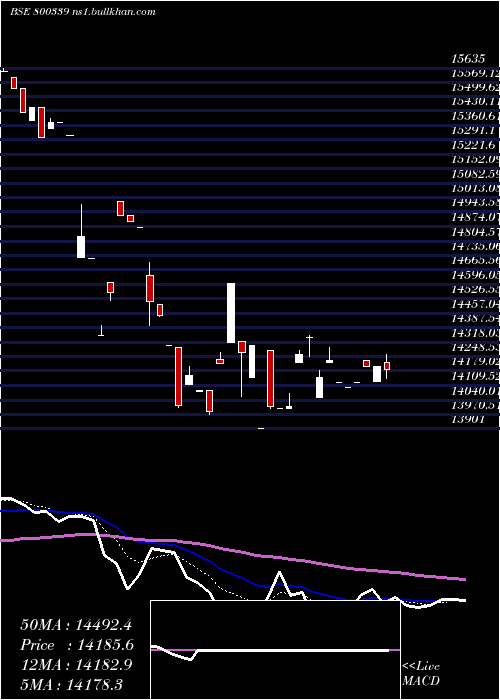
Task: Click the 14387.54 price axis label
Action: point(475,318)
